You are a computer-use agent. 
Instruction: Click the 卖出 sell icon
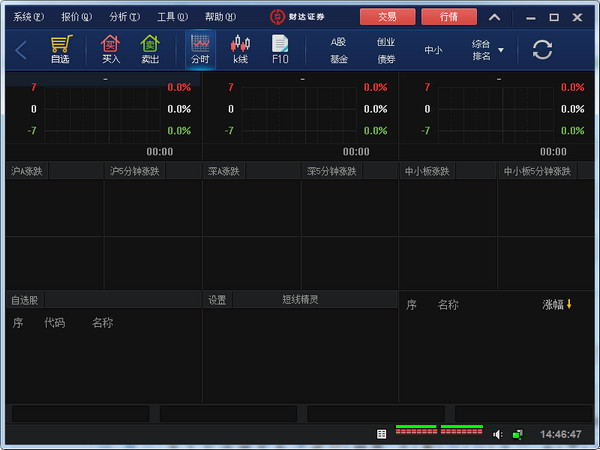point(150,50)
